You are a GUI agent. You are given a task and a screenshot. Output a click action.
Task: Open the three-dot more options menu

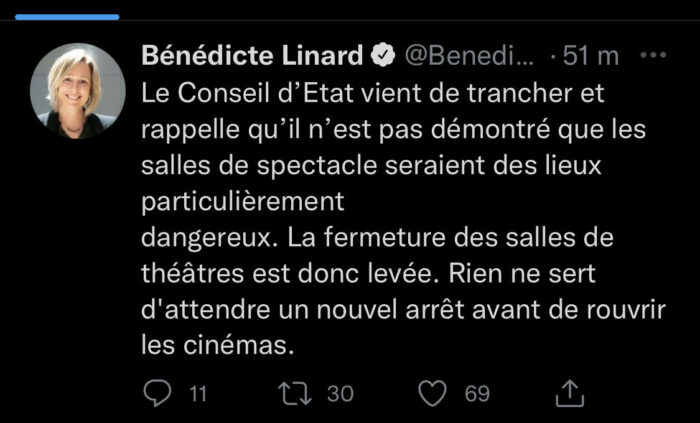click(x=652, y=54)
